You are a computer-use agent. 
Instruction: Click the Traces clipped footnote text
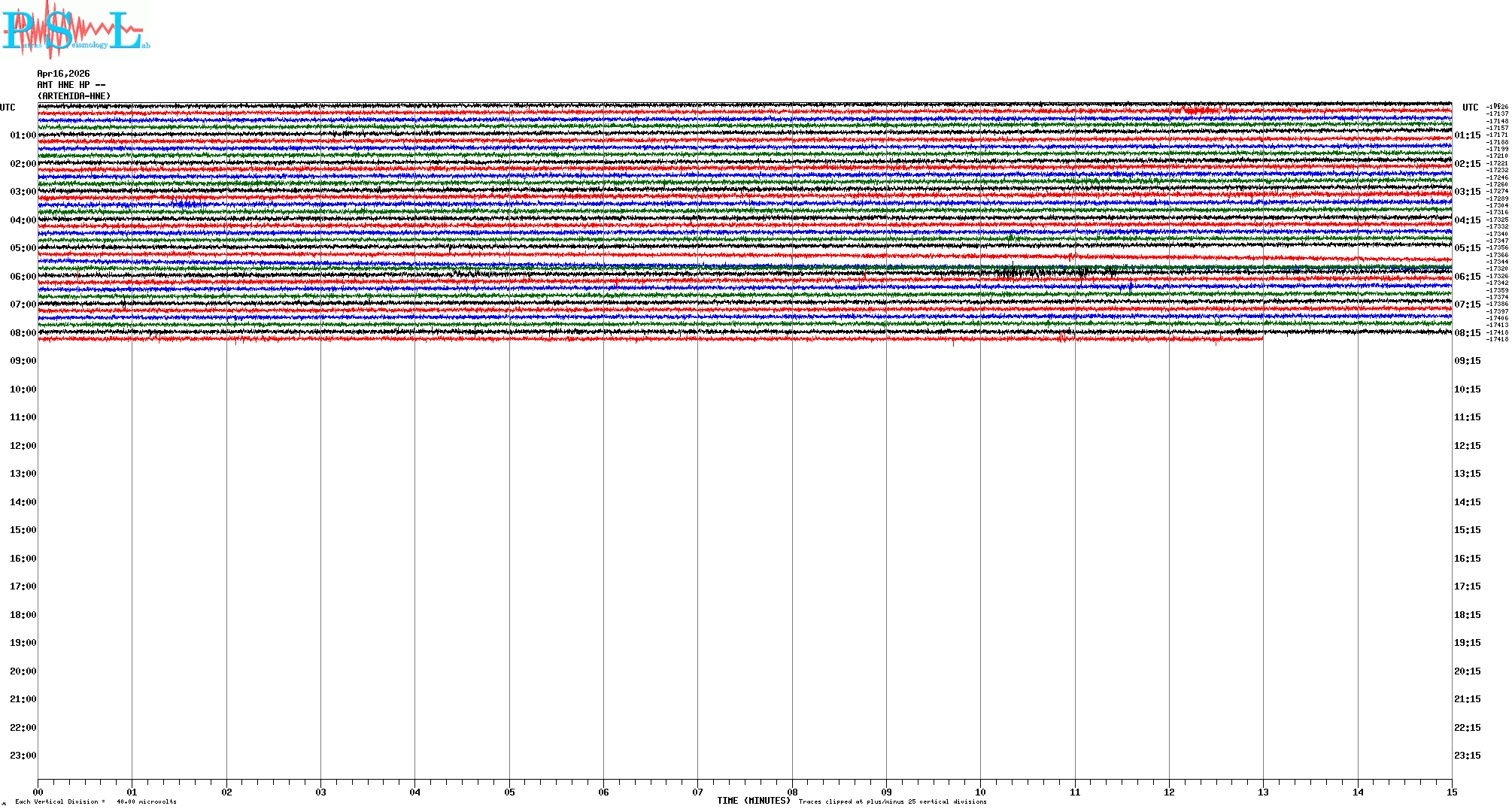892,801
